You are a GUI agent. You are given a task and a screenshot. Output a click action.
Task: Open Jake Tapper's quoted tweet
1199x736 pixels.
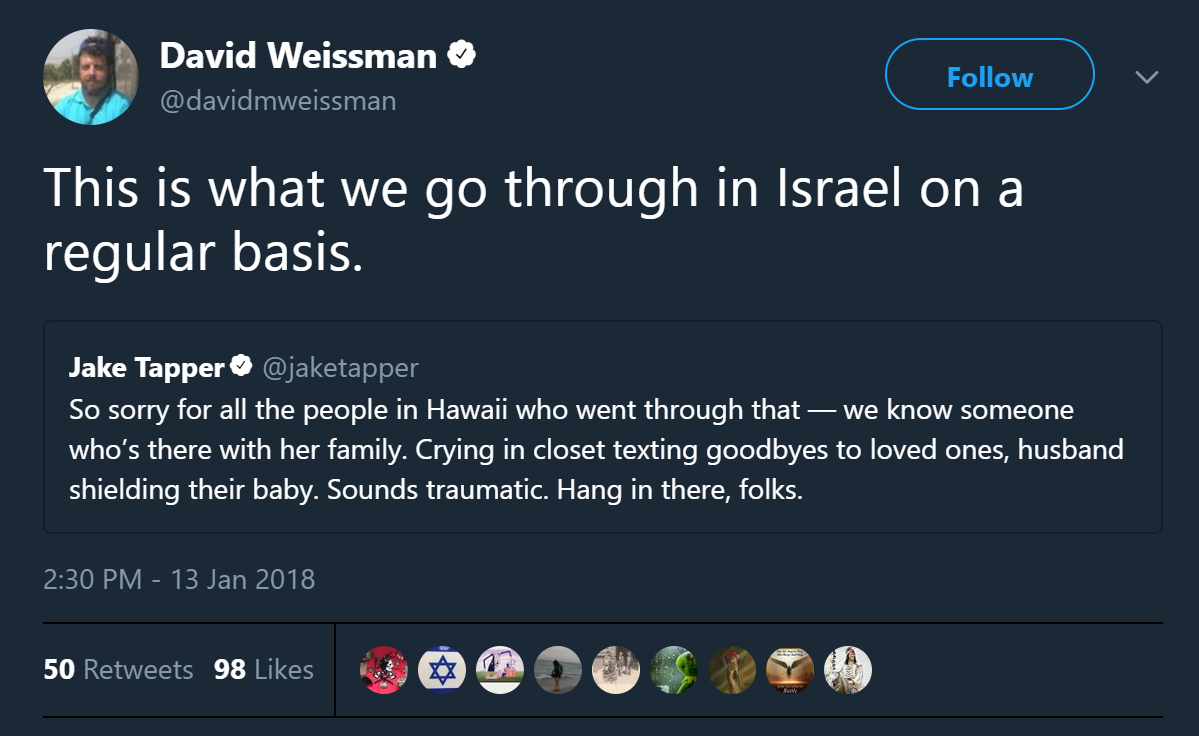[603, 426]
